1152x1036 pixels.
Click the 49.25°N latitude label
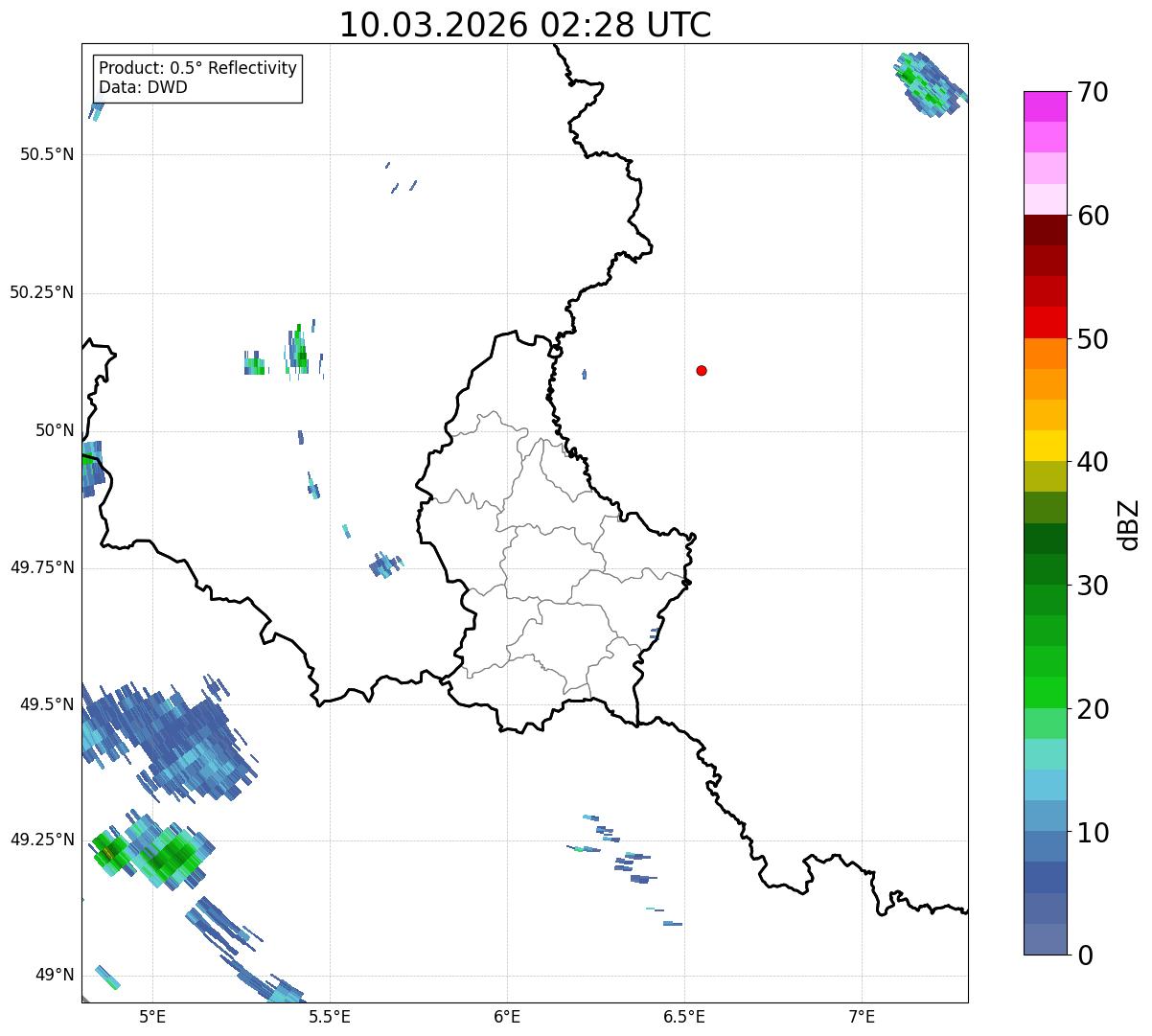42,840
